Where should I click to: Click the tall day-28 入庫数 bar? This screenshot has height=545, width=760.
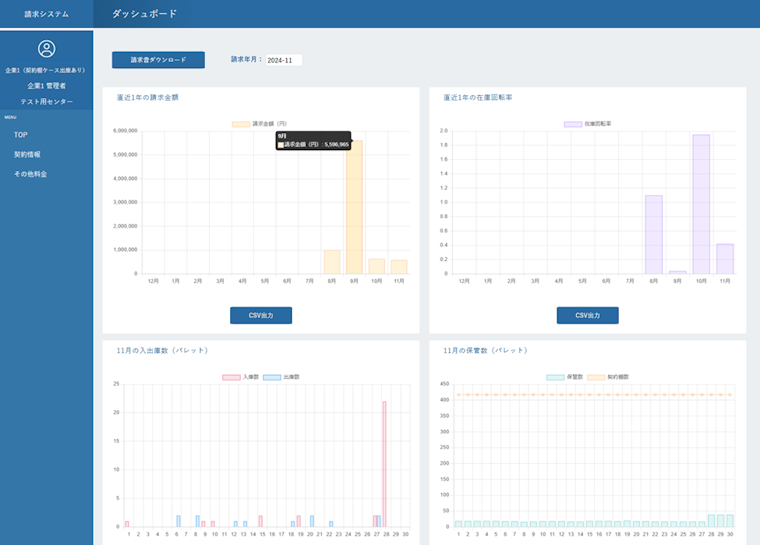click(384, 465)
